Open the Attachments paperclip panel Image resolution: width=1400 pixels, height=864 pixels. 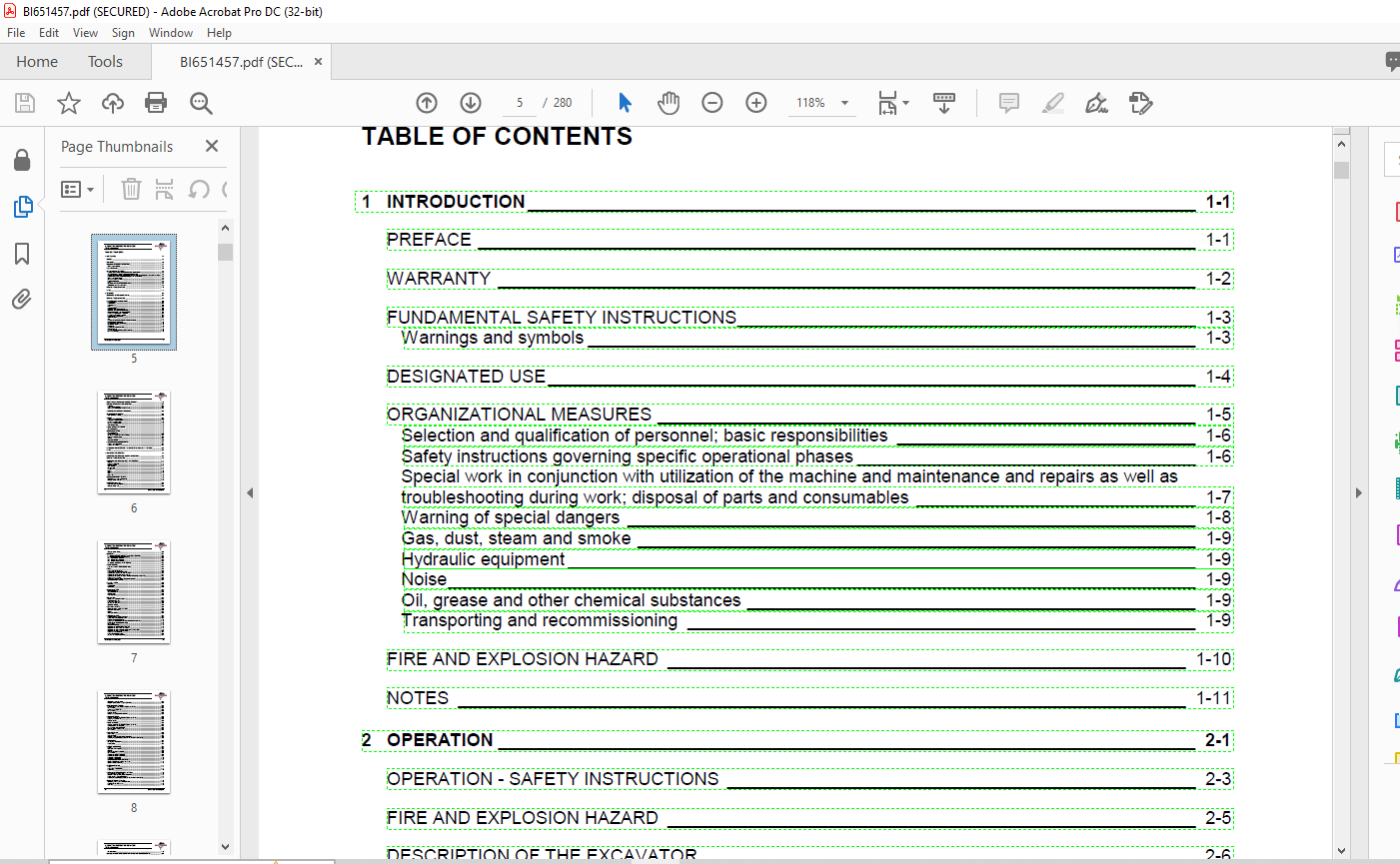coord(22,299)
